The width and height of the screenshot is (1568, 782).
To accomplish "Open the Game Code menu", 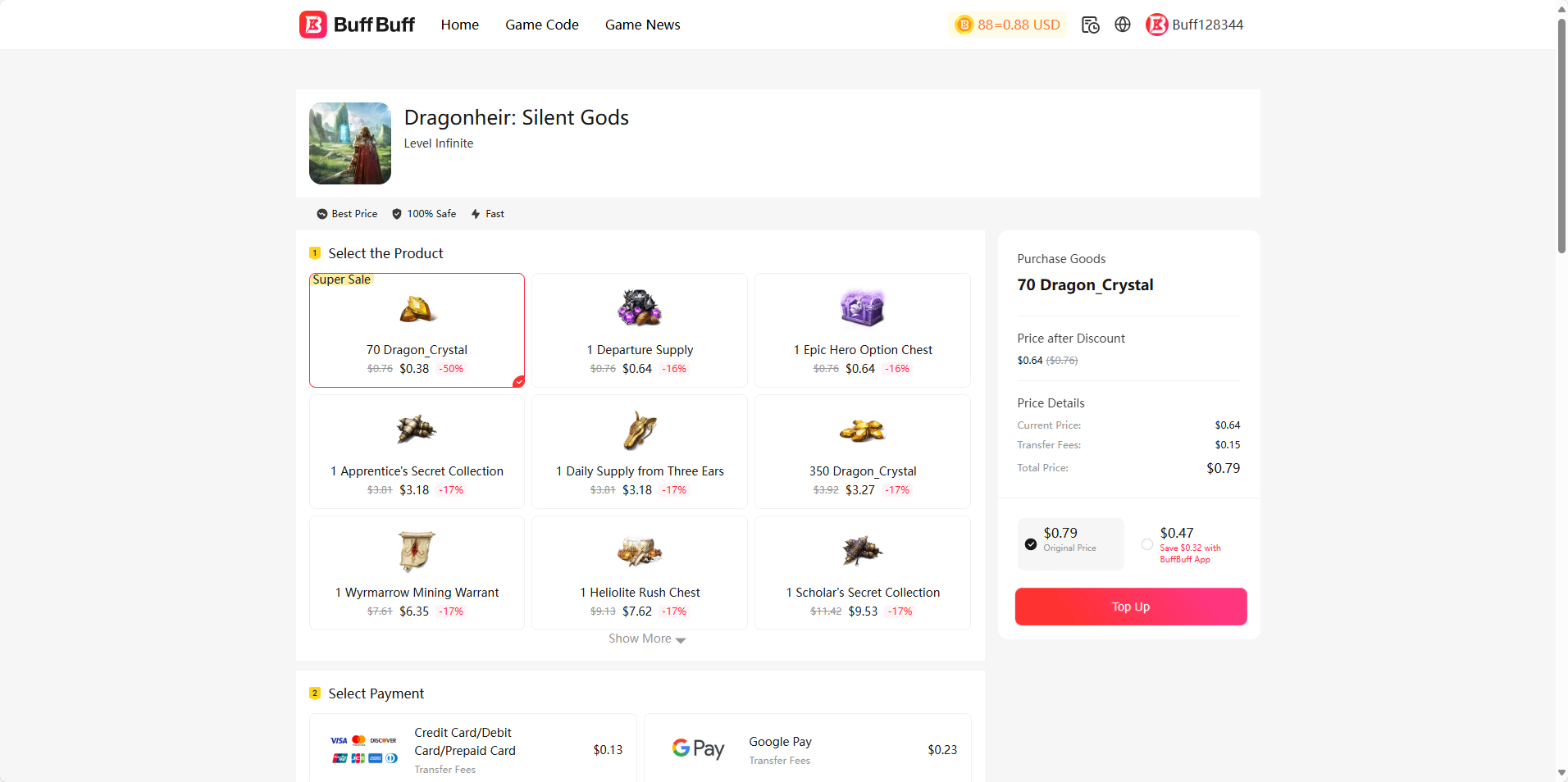I will [x=541, y=25].
